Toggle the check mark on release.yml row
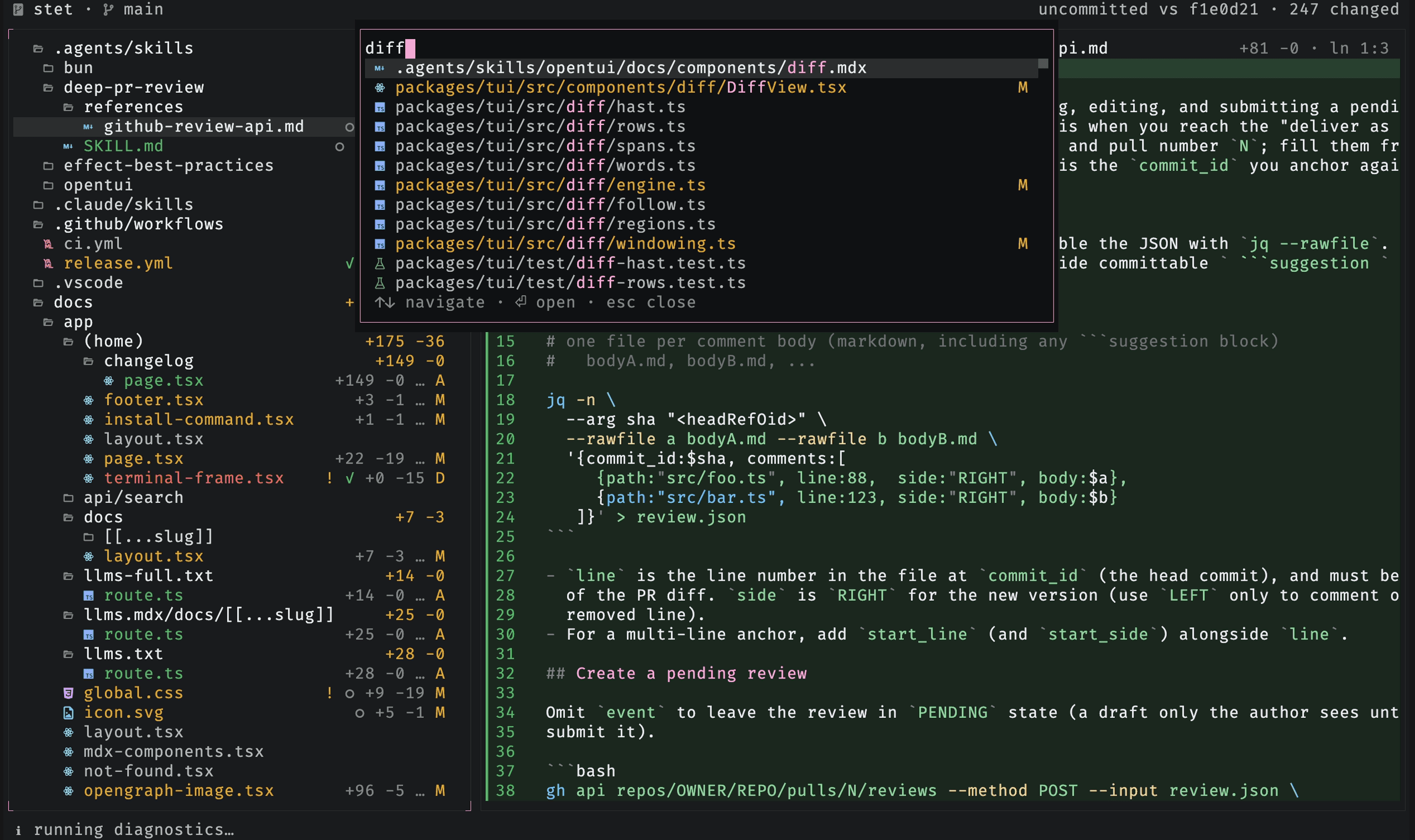 tap(350, 263)
